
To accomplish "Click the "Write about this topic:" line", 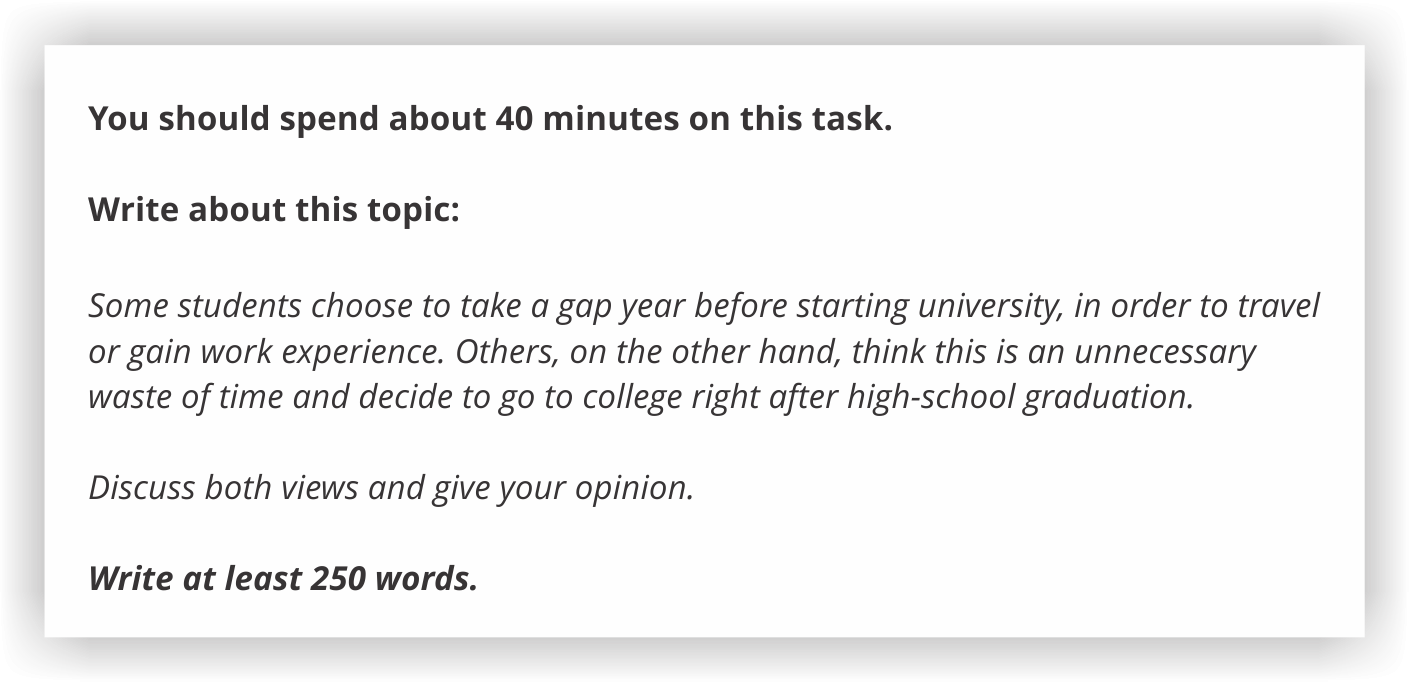I will 274,211.
